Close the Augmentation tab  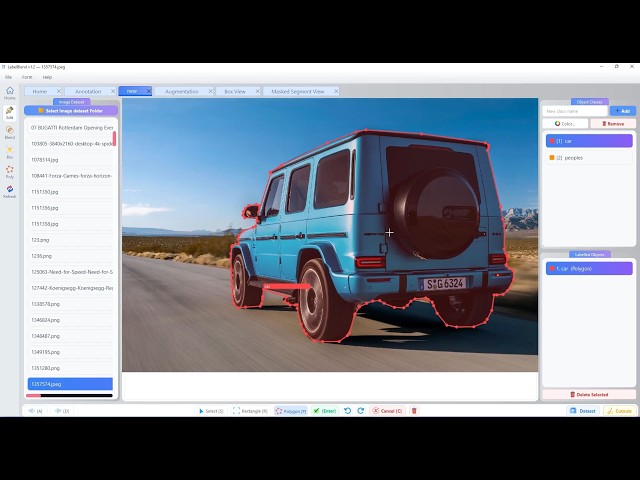click(211, 91)
